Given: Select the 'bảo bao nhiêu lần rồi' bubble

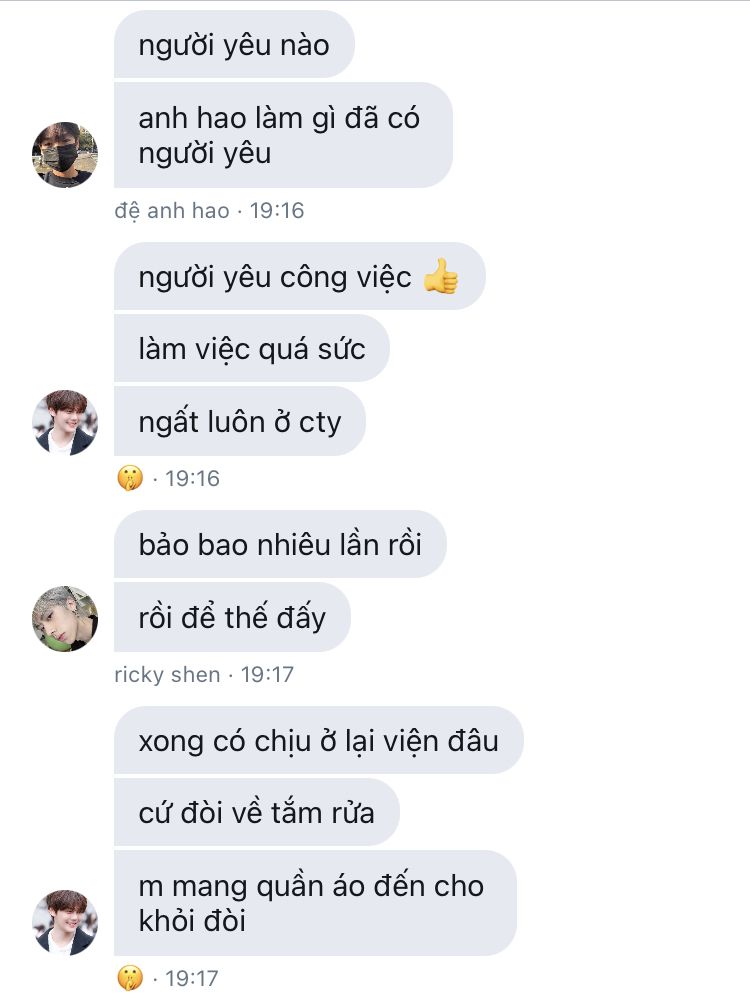Looking at the screenshot, I should click(280, 544).
